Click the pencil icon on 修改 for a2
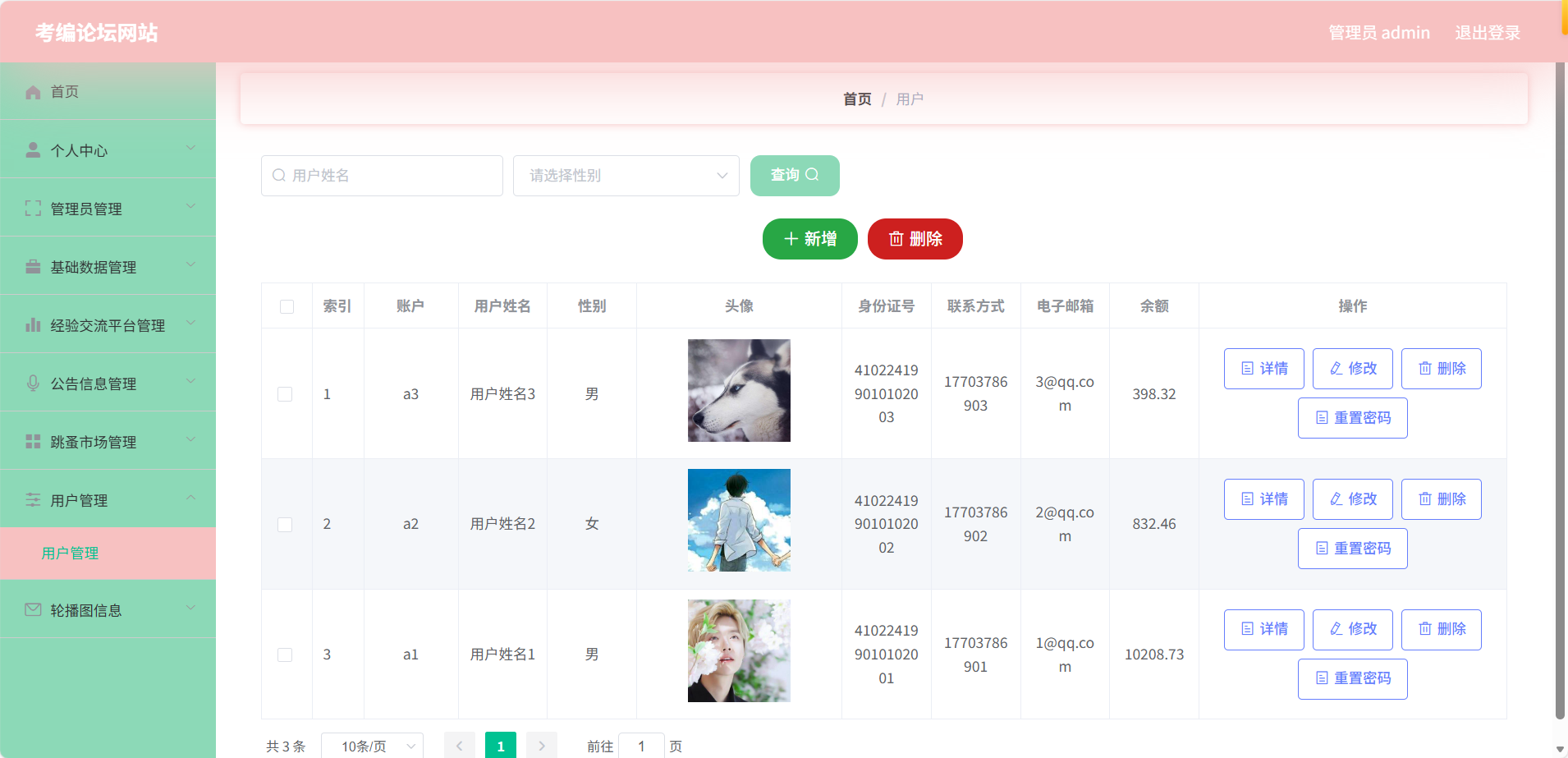The image size is (1568, 758). point(1336,499)
